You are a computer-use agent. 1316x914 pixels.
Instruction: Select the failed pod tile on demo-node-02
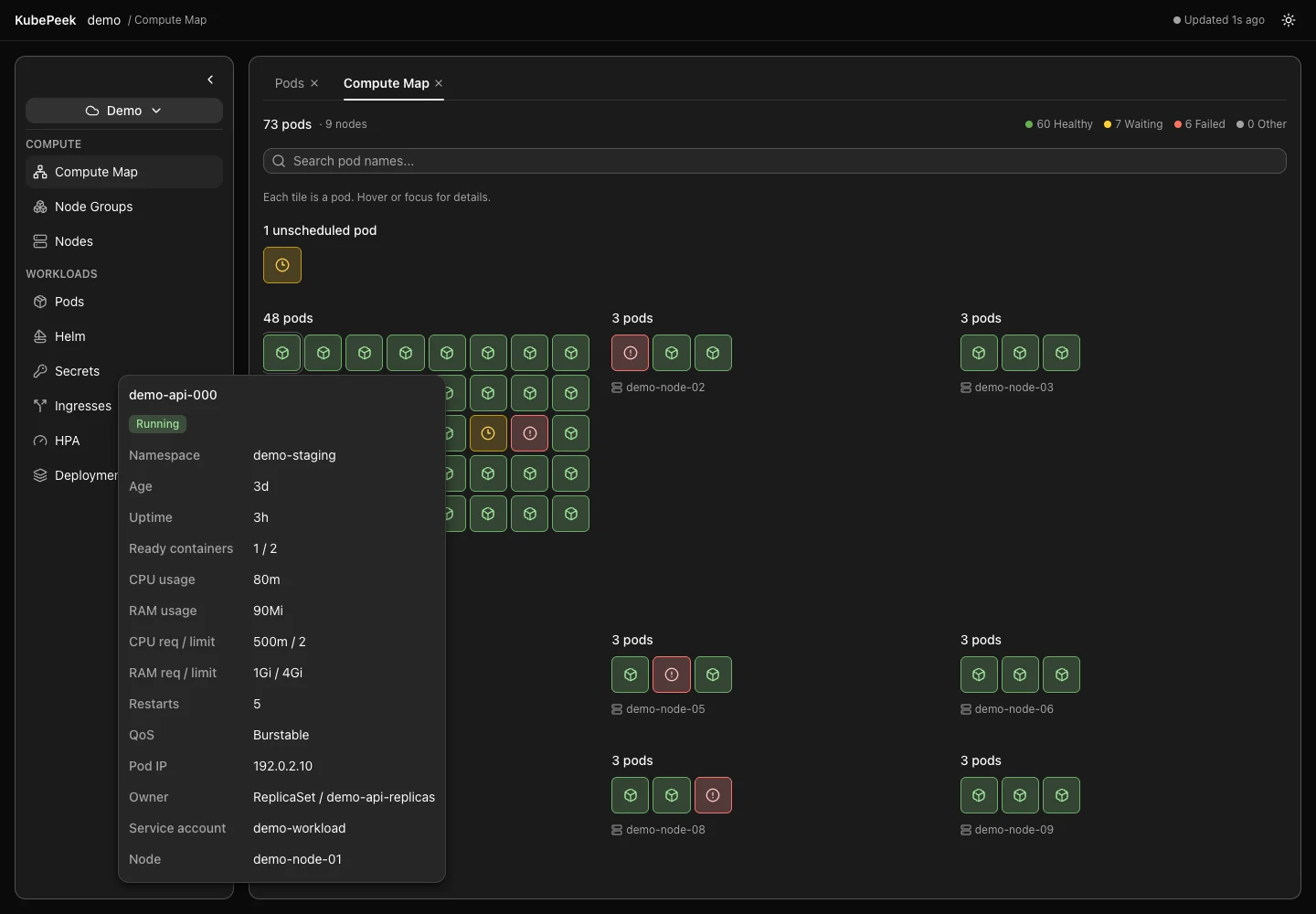[x=631, y=353]
